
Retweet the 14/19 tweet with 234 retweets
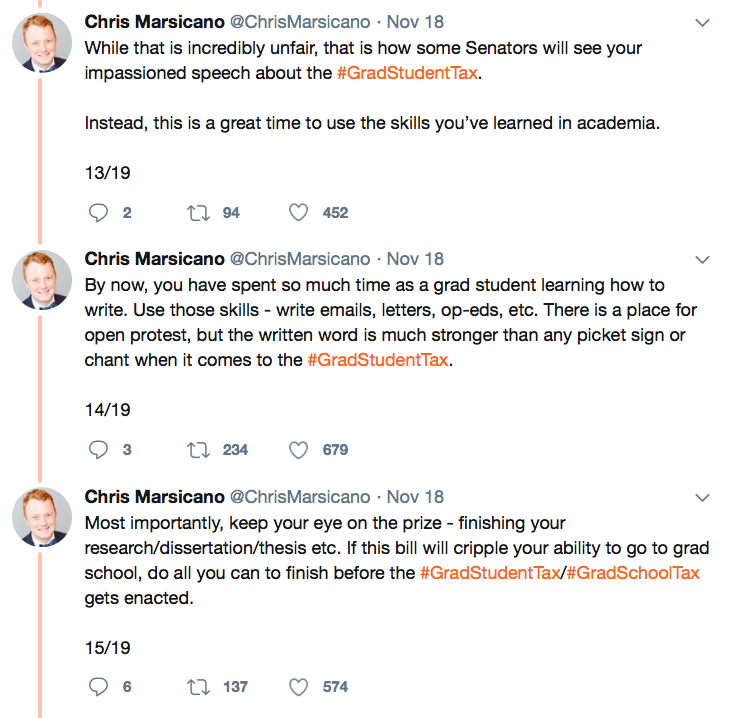199,450
